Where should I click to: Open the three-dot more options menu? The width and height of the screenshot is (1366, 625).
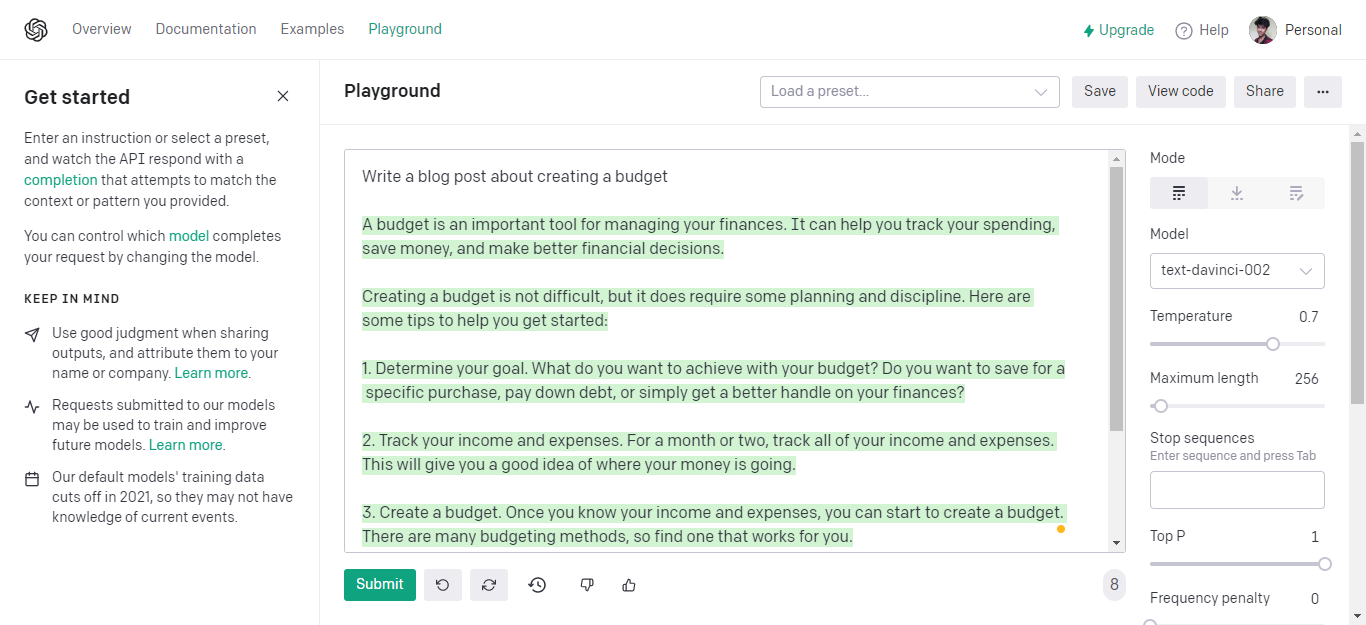[1323, 91]
